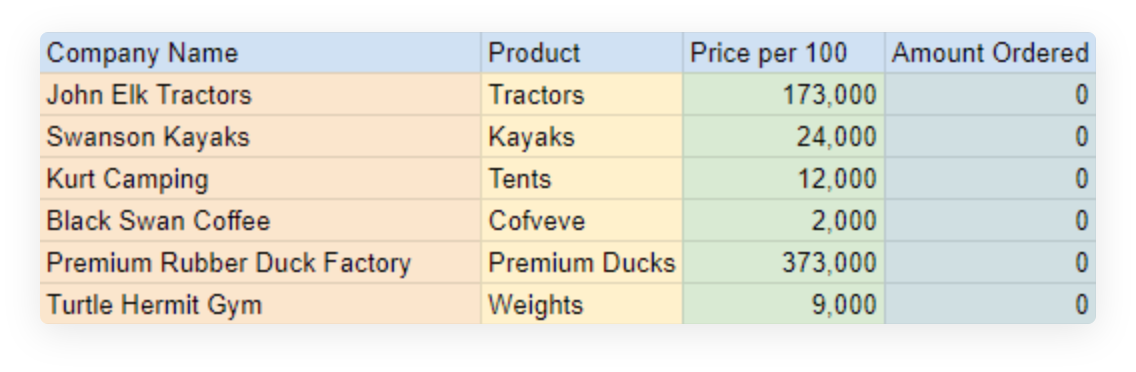Click the Price per 100 header cell
Screen dimensions: 1136x372
tap(783, 53)
